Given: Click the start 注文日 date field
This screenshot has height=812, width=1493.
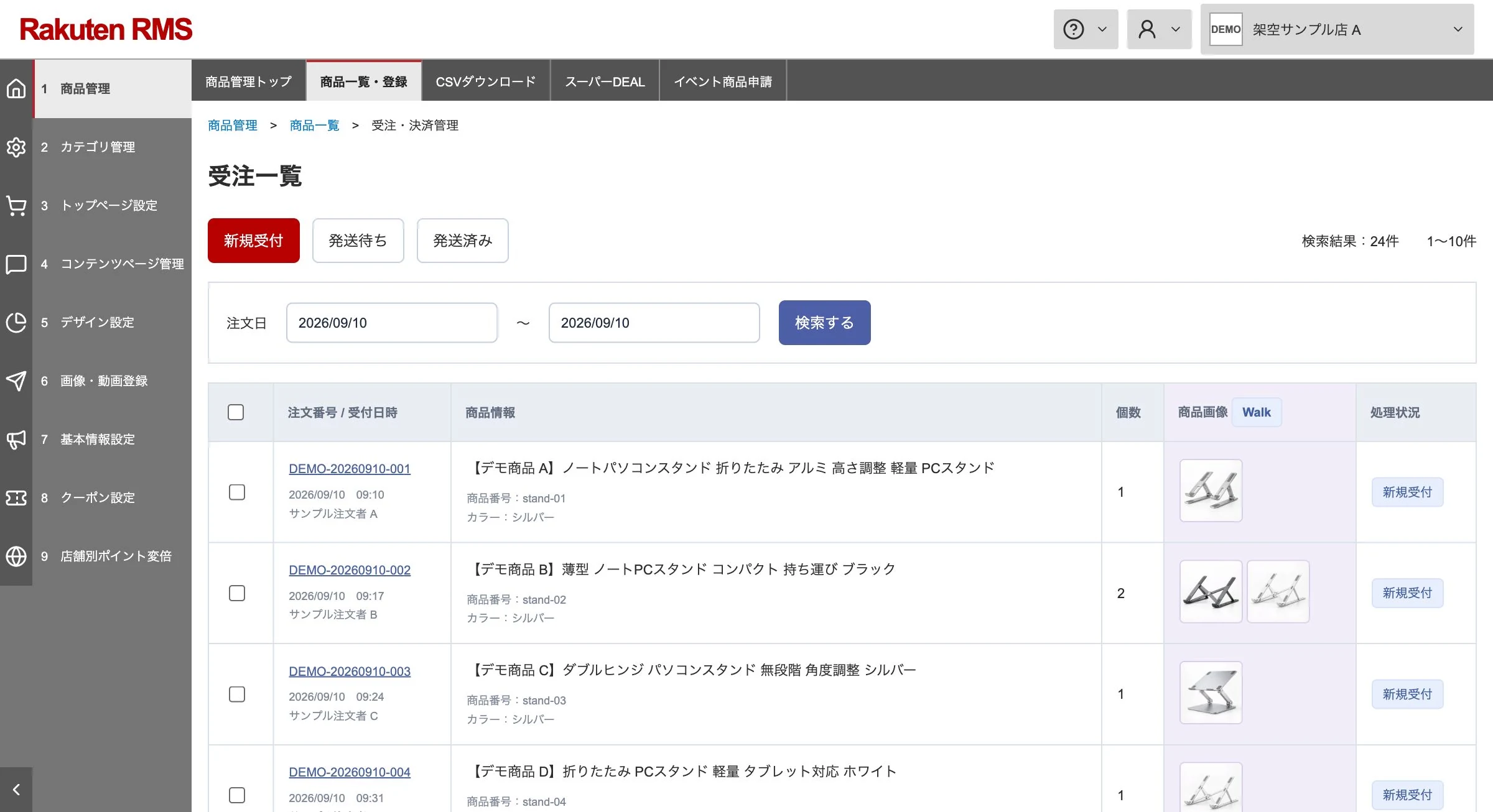Looking at the screenshot, I should [392, 323].
